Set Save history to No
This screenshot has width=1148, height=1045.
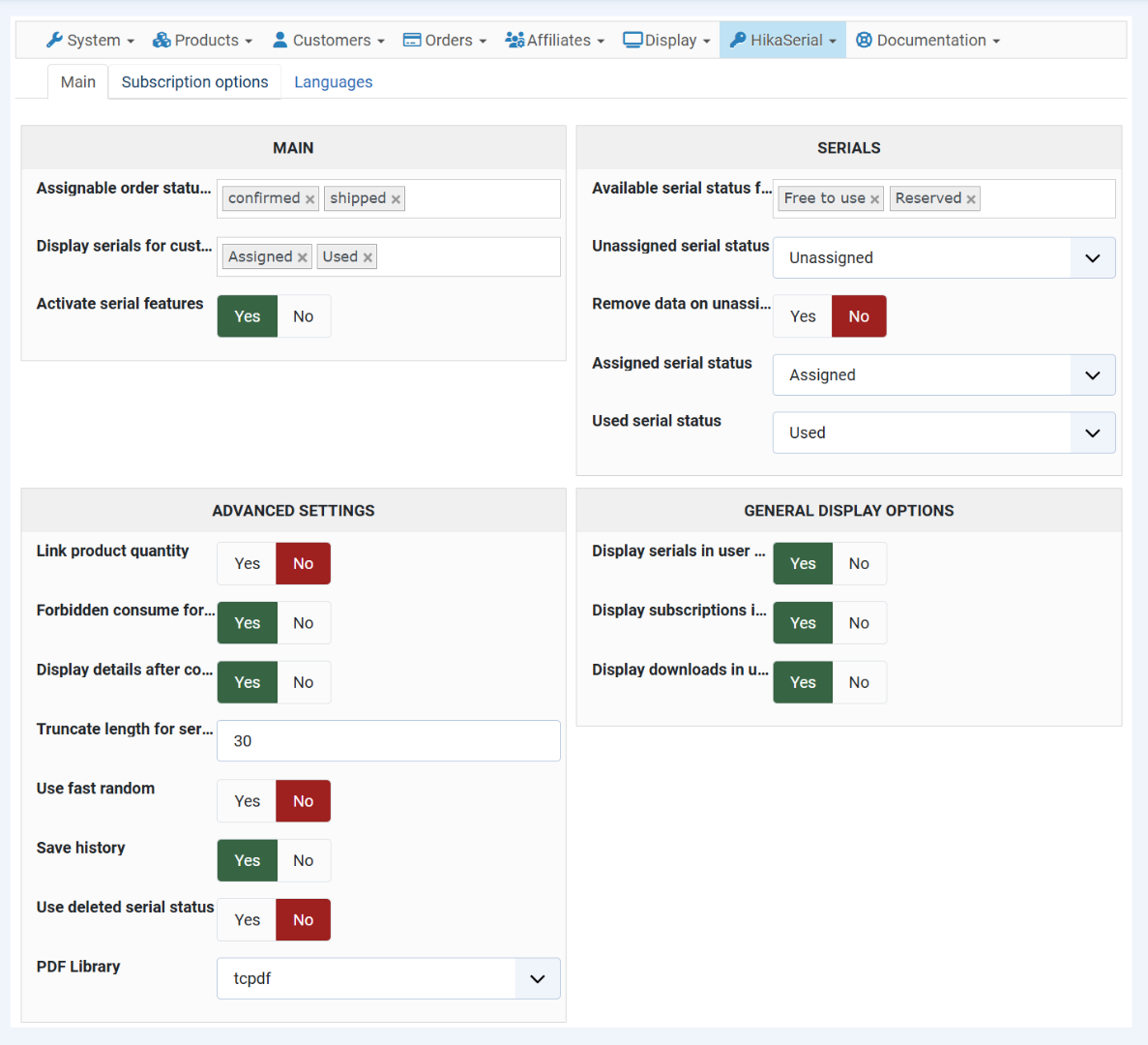pyautogui.click(x=304, y=861)
